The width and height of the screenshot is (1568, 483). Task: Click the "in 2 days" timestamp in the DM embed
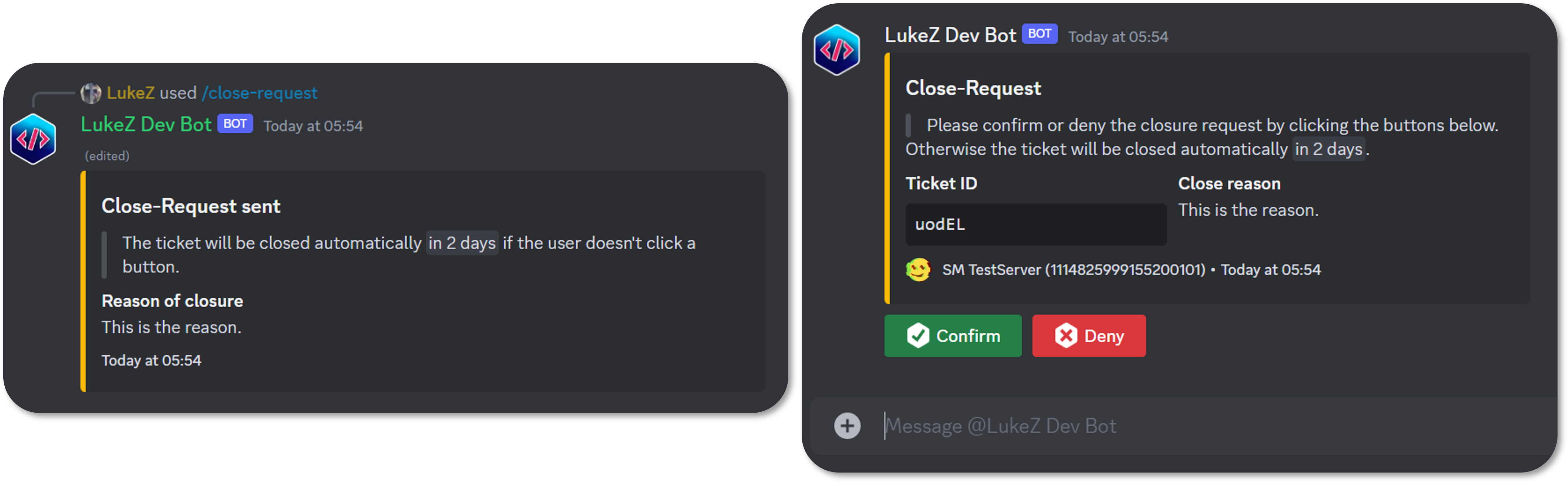(x=1328, y=149)
